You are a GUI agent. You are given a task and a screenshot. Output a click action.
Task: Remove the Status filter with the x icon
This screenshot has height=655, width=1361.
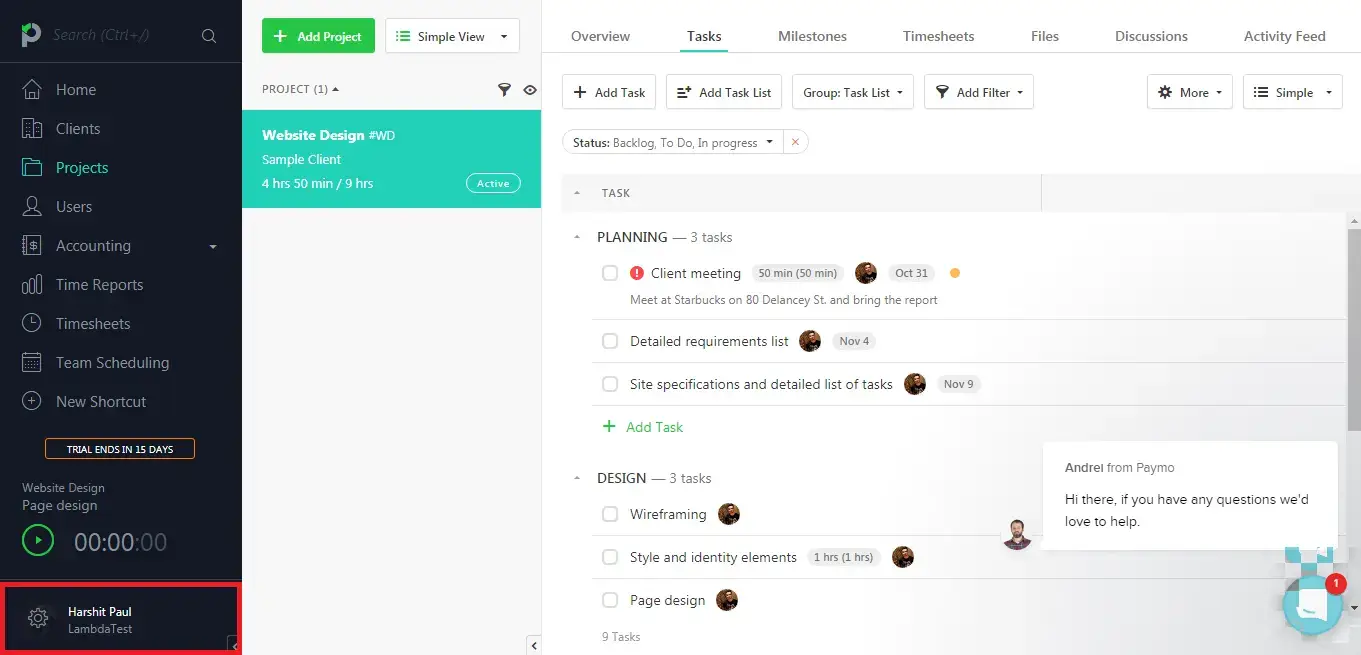(795, 143)
